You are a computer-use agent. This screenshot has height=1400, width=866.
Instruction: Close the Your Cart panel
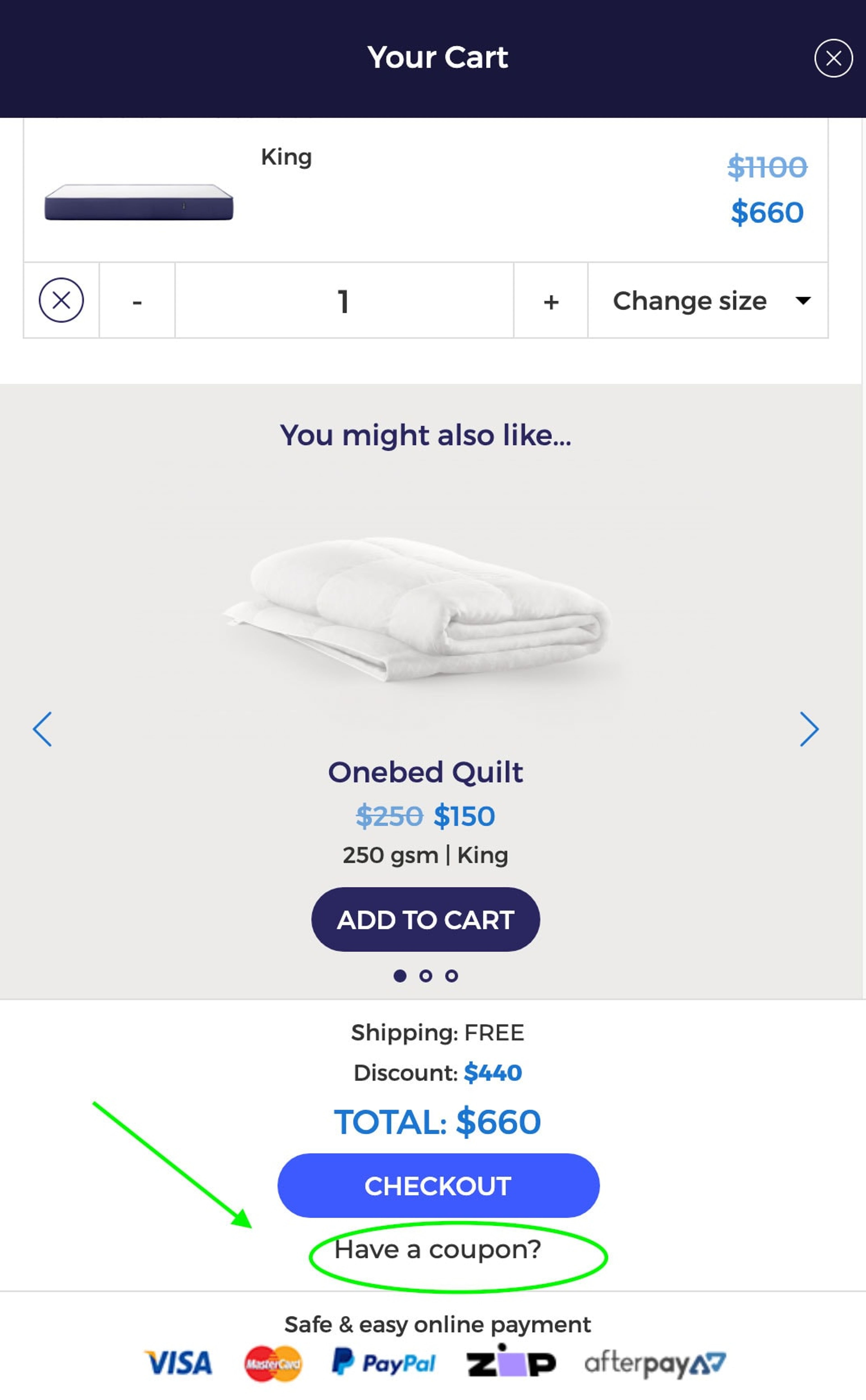pos(833,58)
